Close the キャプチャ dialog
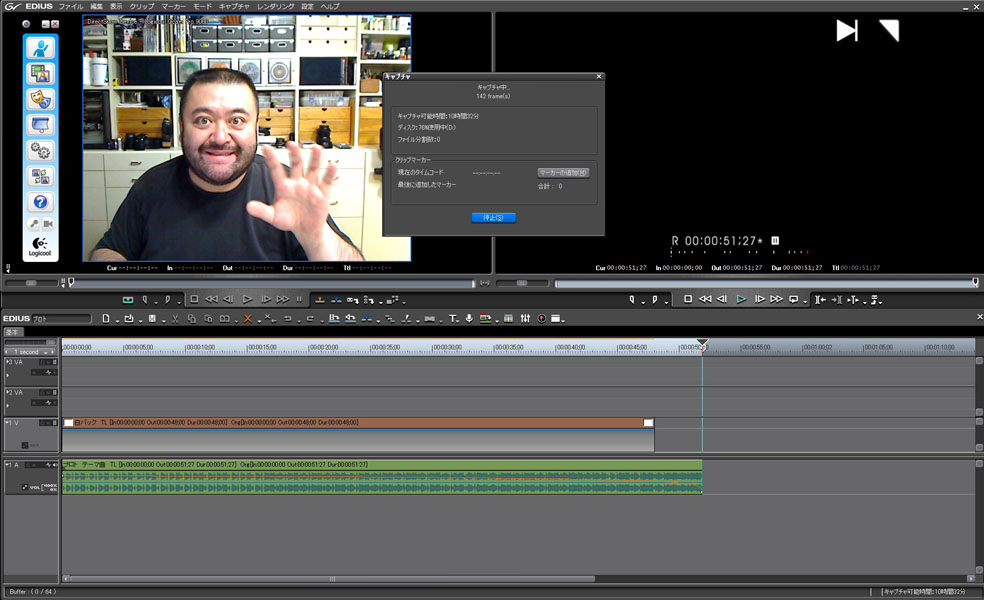 [599, 77]
